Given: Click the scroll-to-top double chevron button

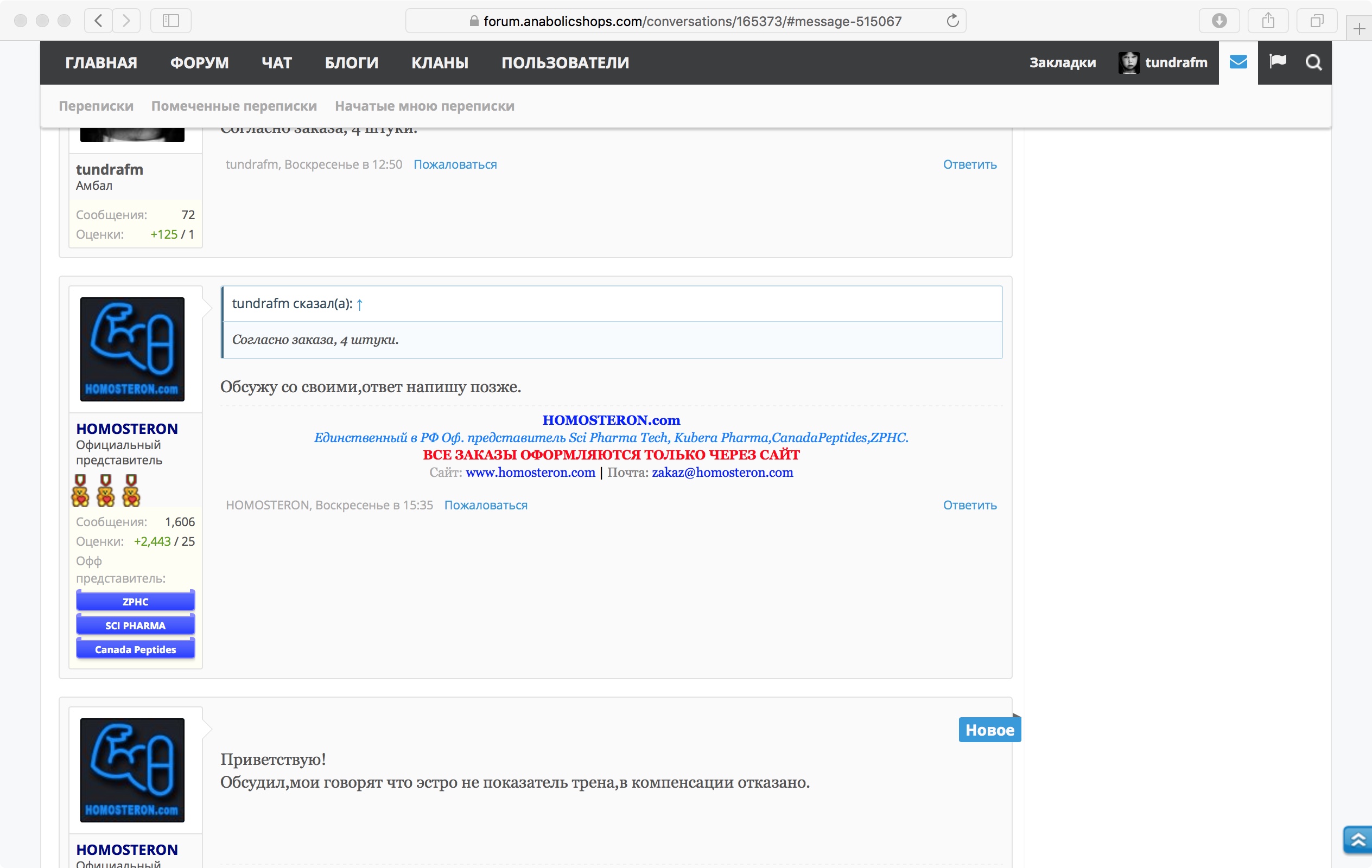Looking at the screenshot, I should [1358, 839].
